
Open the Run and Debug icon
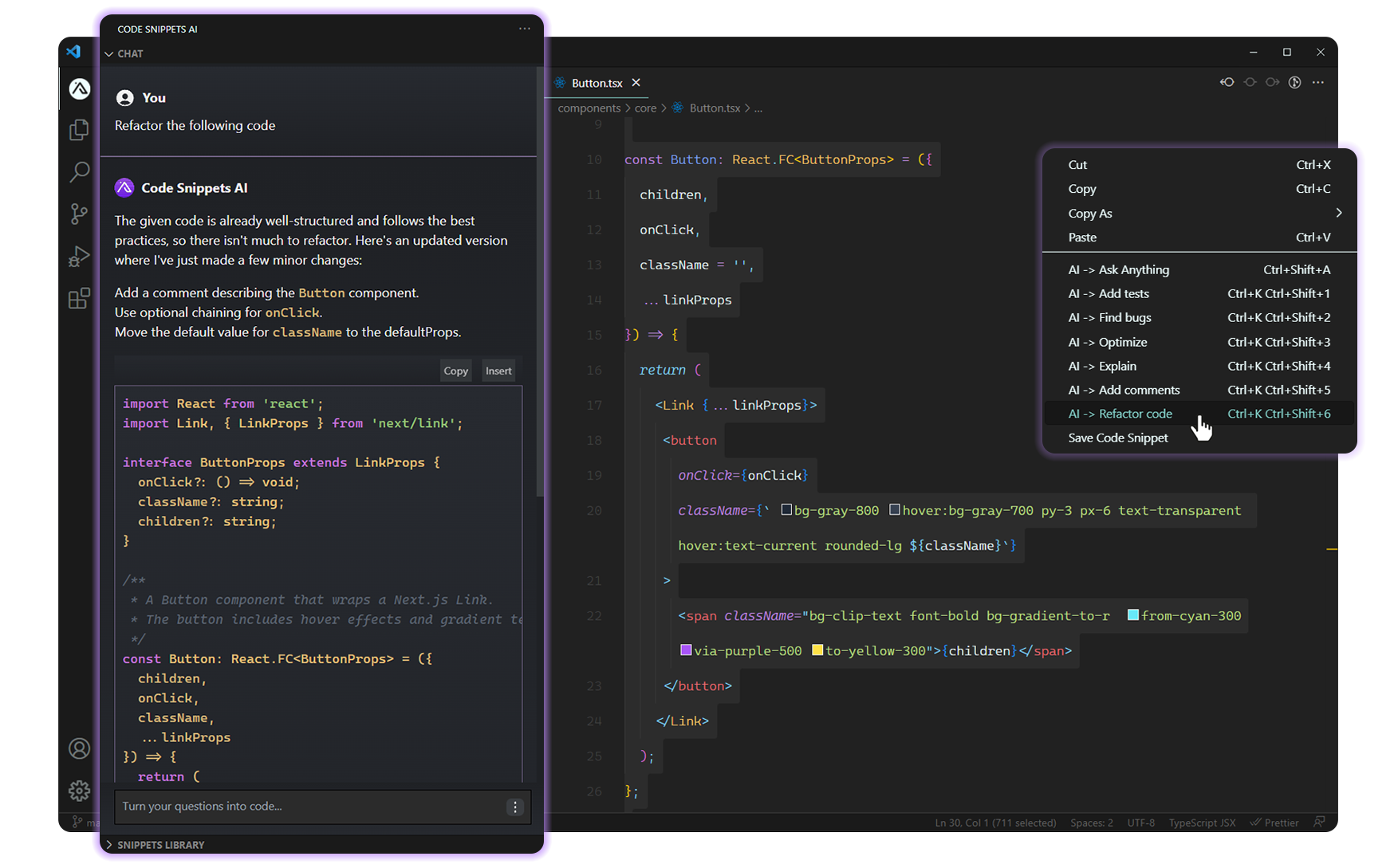click(79, 256)
